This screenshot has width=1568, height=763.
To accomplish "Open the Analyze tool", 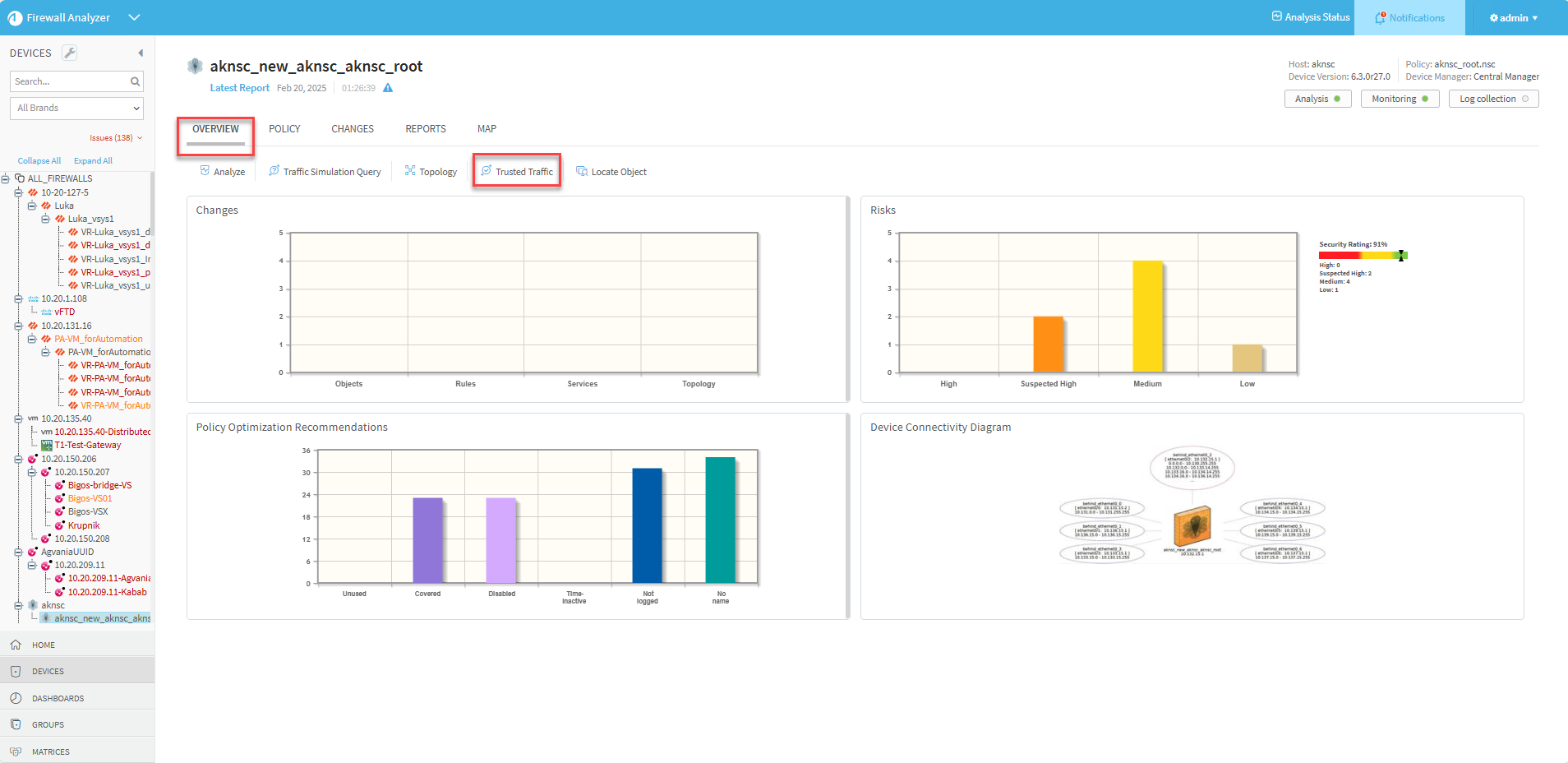I will click(x=223, y=172).
